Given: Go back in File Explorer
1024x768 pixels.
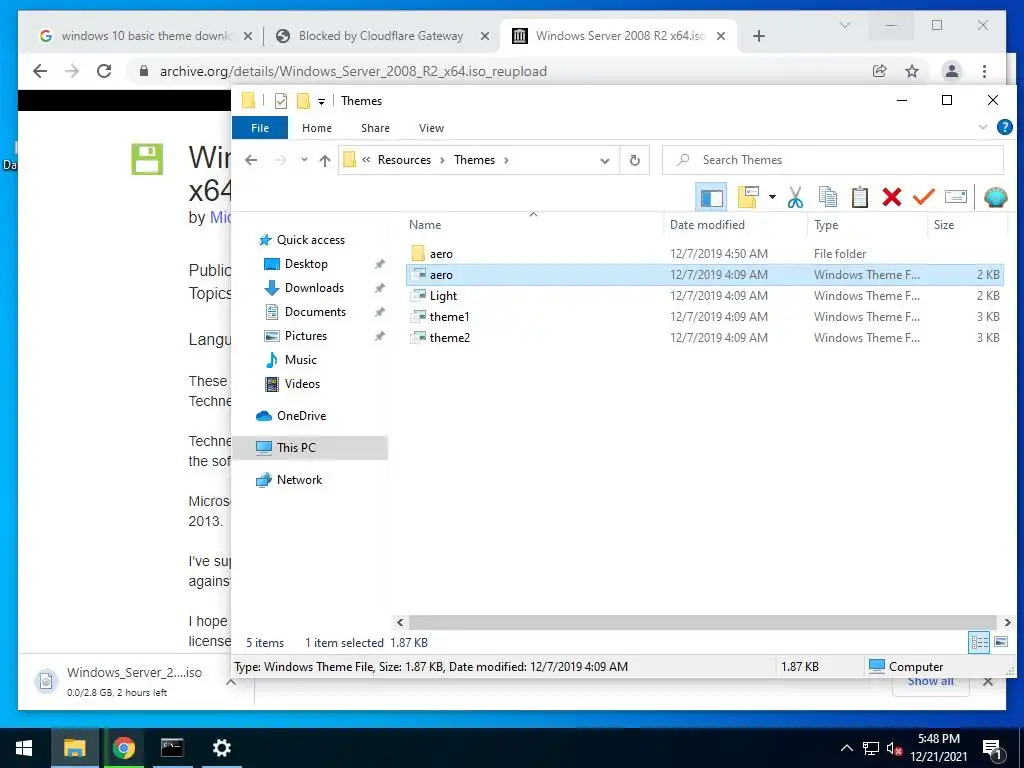Looking at the screenshot, I should click(251, 160).
